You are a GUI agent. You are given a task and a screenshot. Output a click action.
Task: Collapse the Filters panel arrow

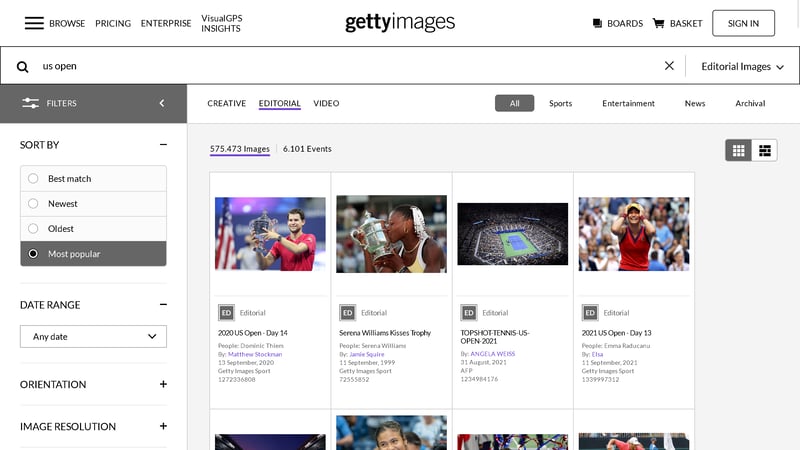pyautogui.click(x=162, y=103)
